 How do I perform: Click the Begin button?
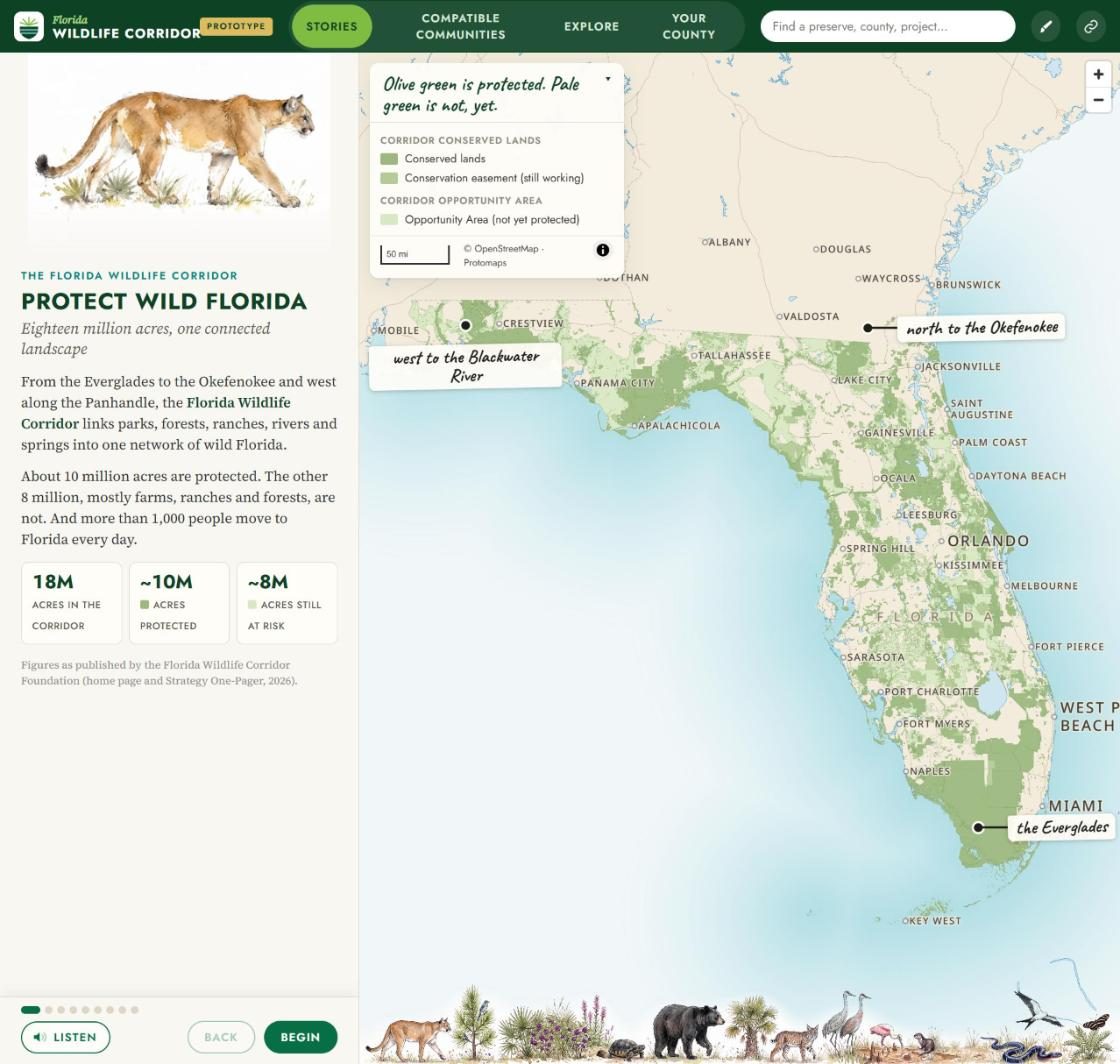pos(300,1037)
